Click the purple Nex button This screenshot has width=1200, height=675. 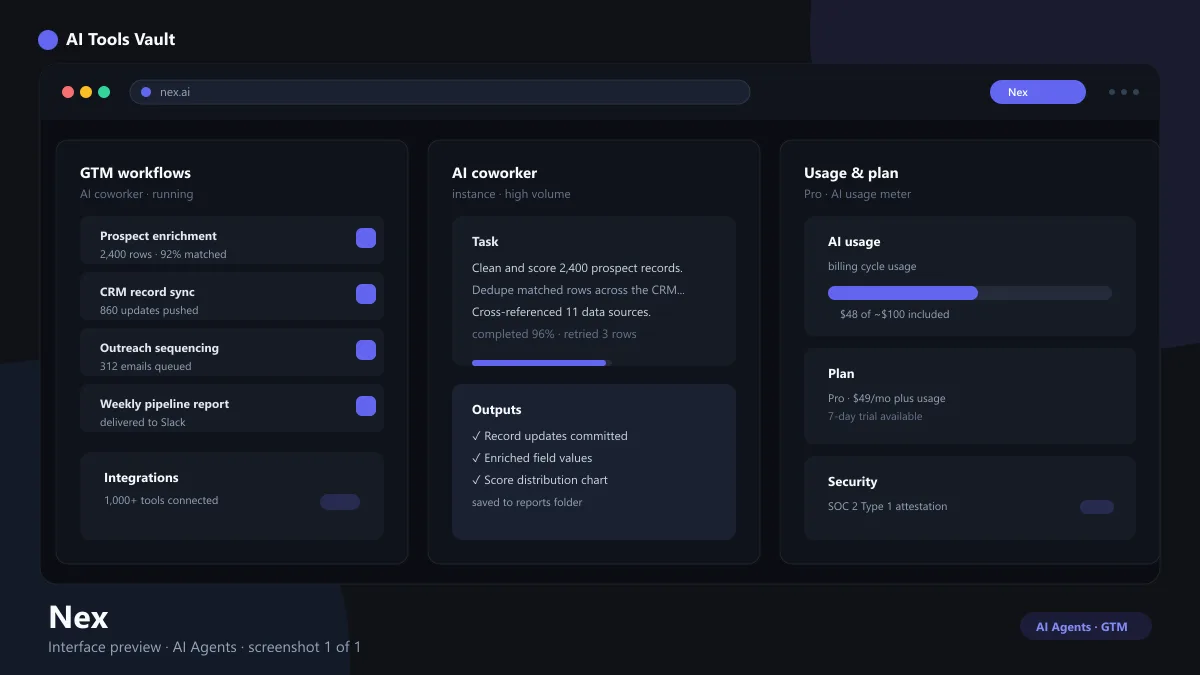click(x=1038, y=92)
